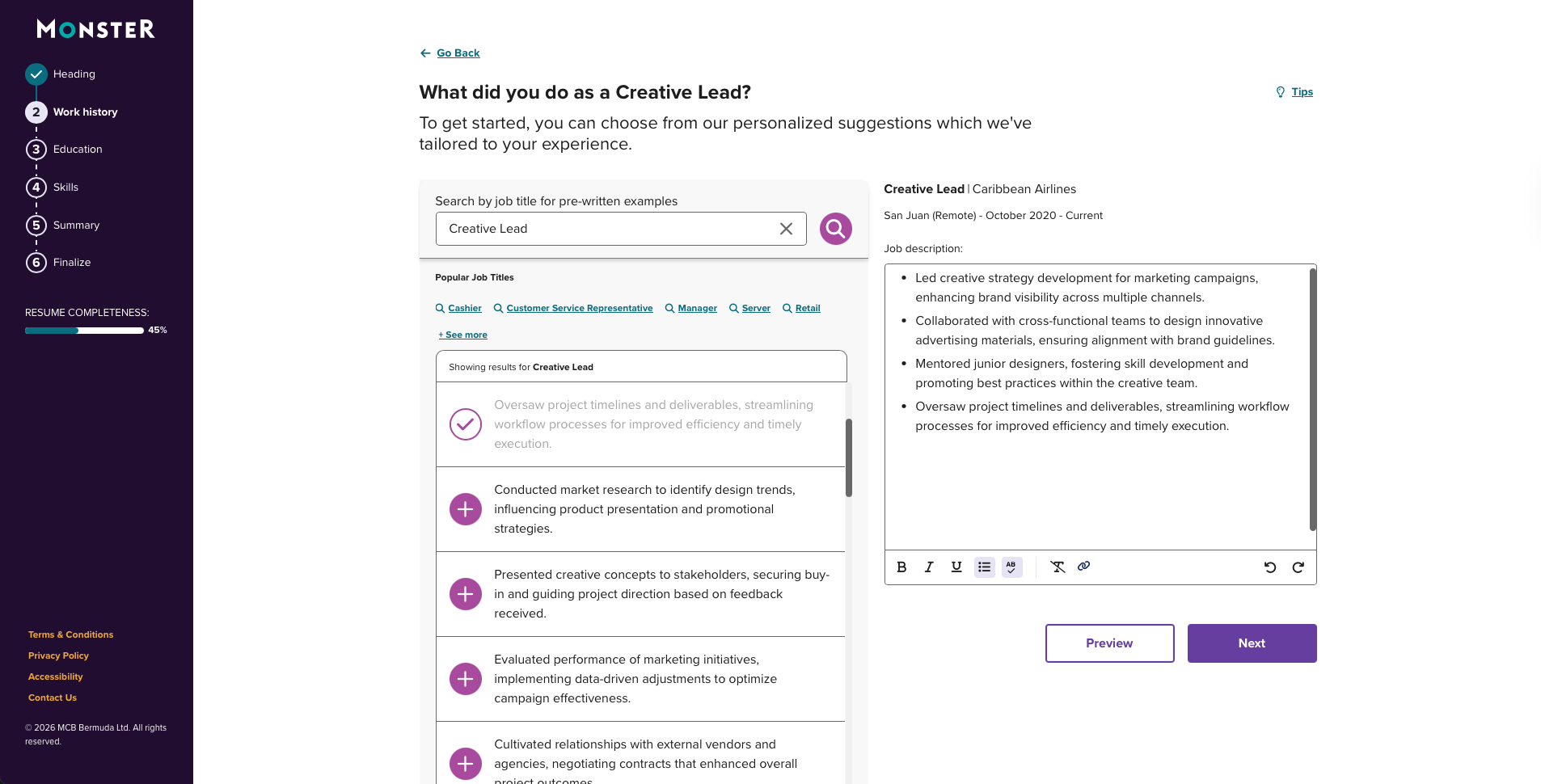Toggle the bulleted list formatting

click(984, 567)
